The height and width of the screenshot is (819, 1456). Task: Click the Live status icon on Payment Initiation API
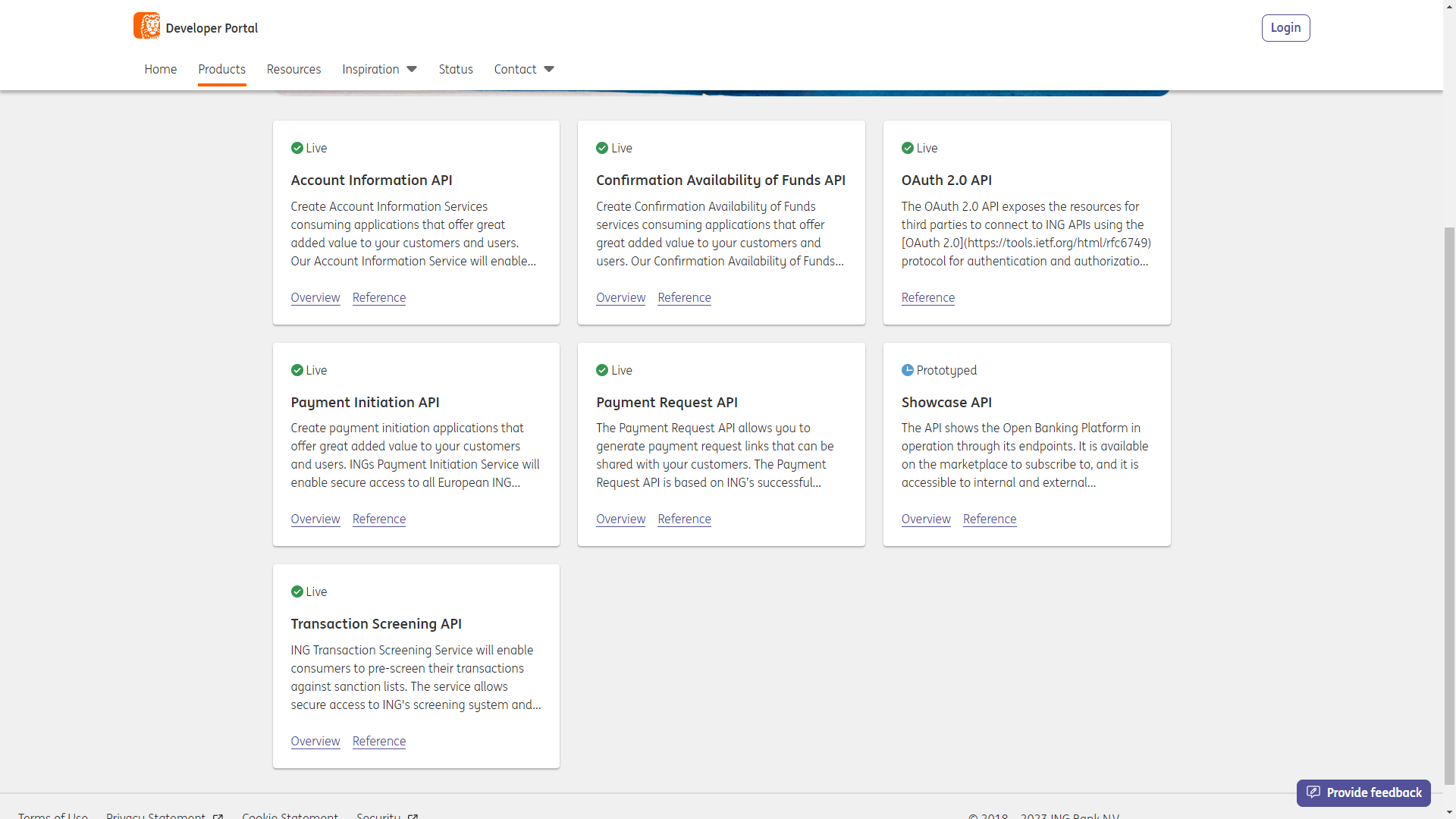(x=297, y=370)
